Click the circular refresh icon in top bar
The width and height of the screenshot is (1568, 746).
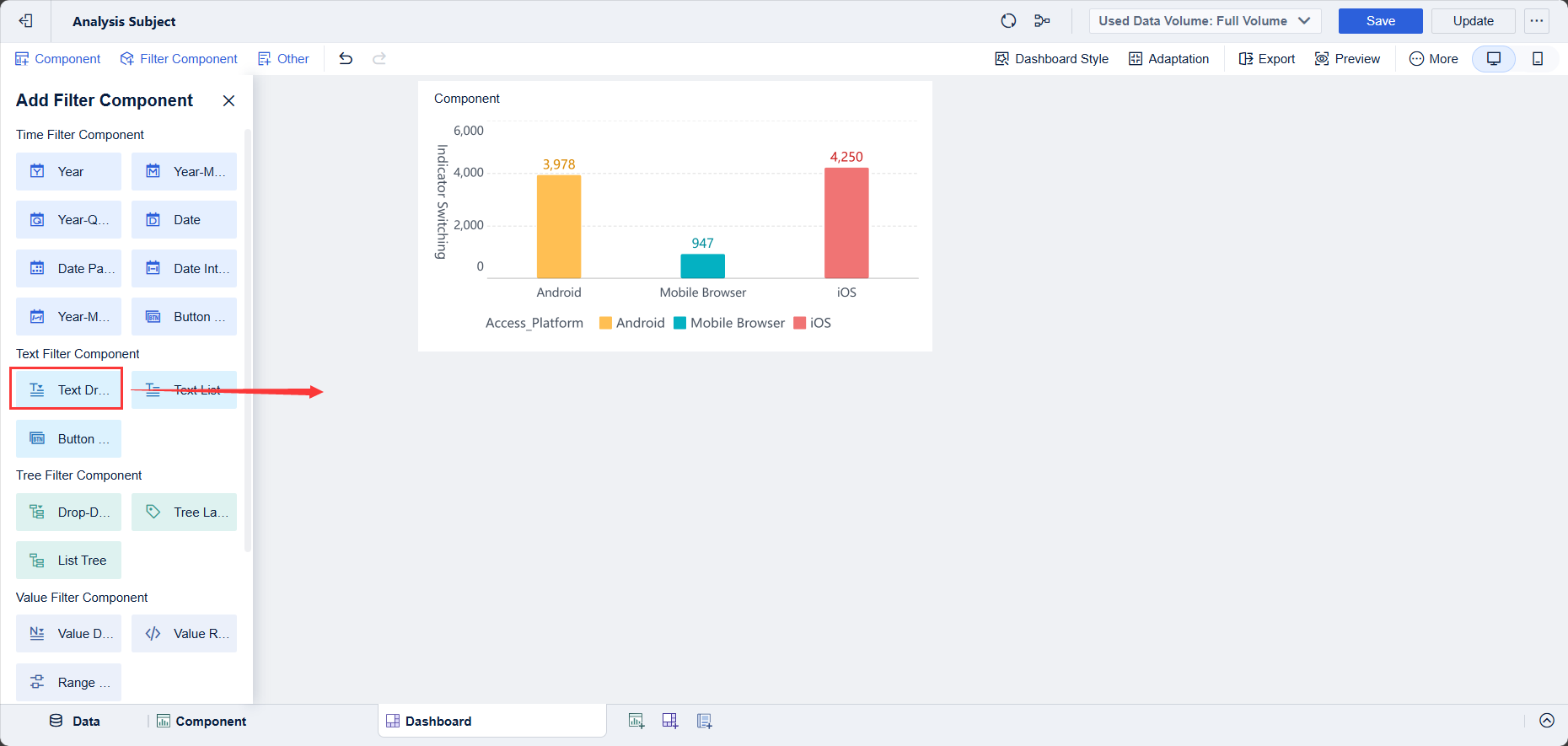click(1008, 21)
